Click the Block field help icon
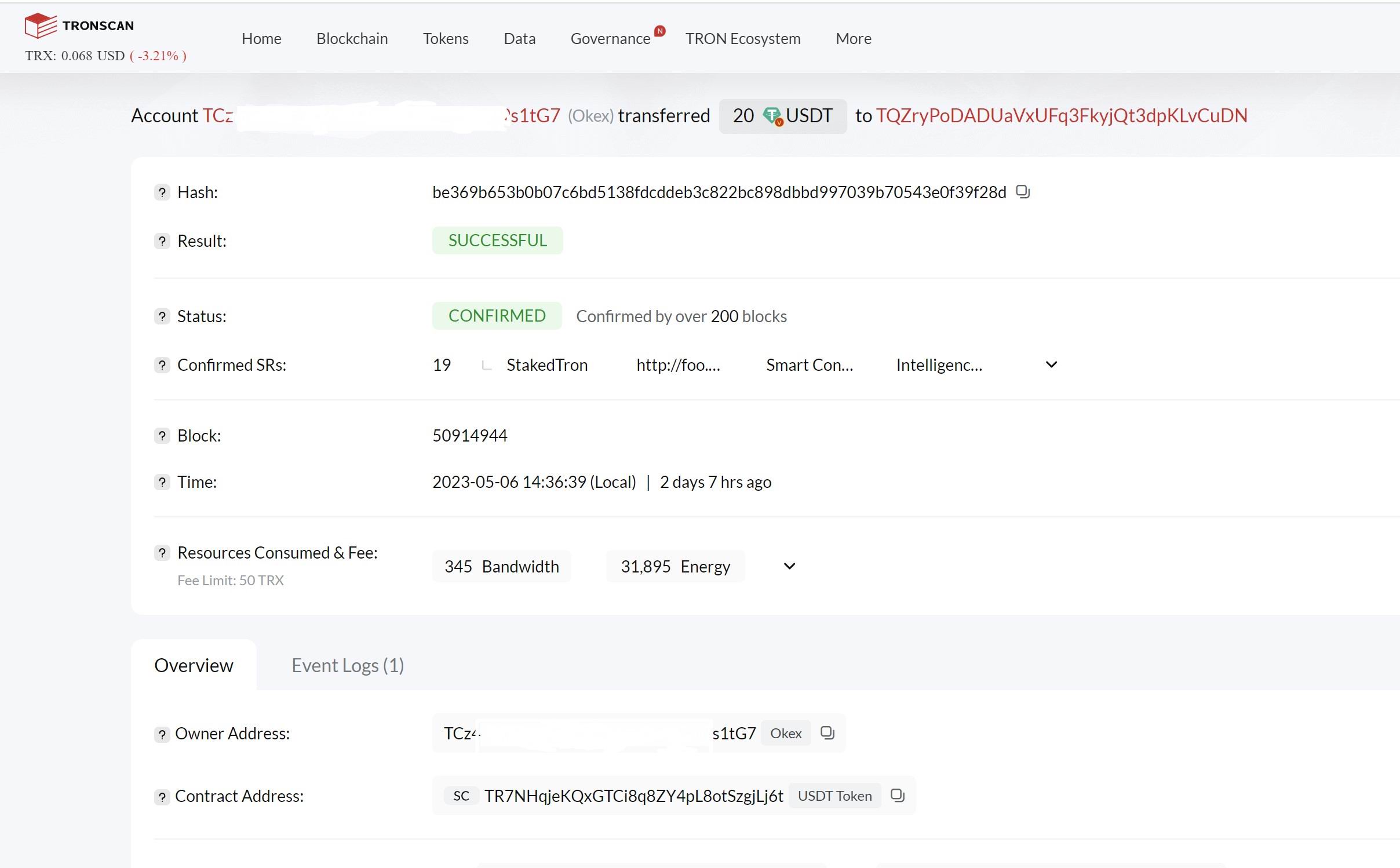The width and height of the screenshot is (1400, 868). (162, 436)
